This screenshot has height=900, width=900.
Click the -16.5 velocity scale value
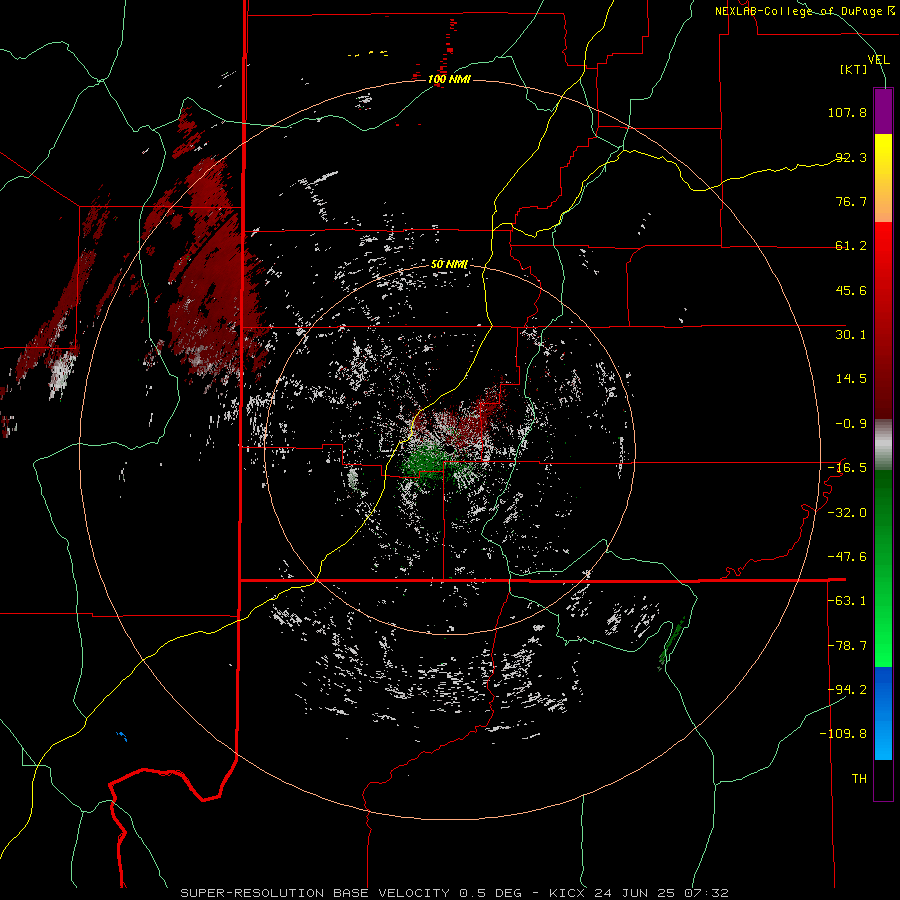(x=847, y=468)
